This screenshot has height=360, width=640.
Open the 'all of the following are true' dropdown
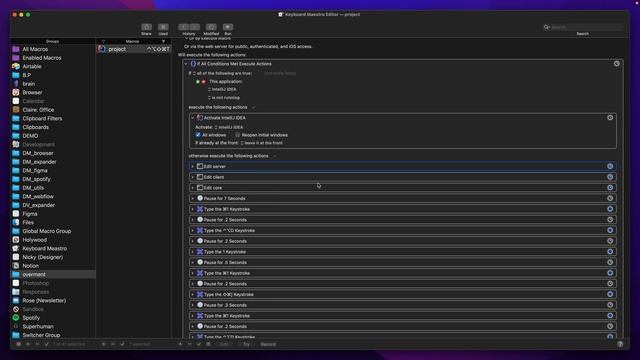pyautogui.click(x=222, y=73)
